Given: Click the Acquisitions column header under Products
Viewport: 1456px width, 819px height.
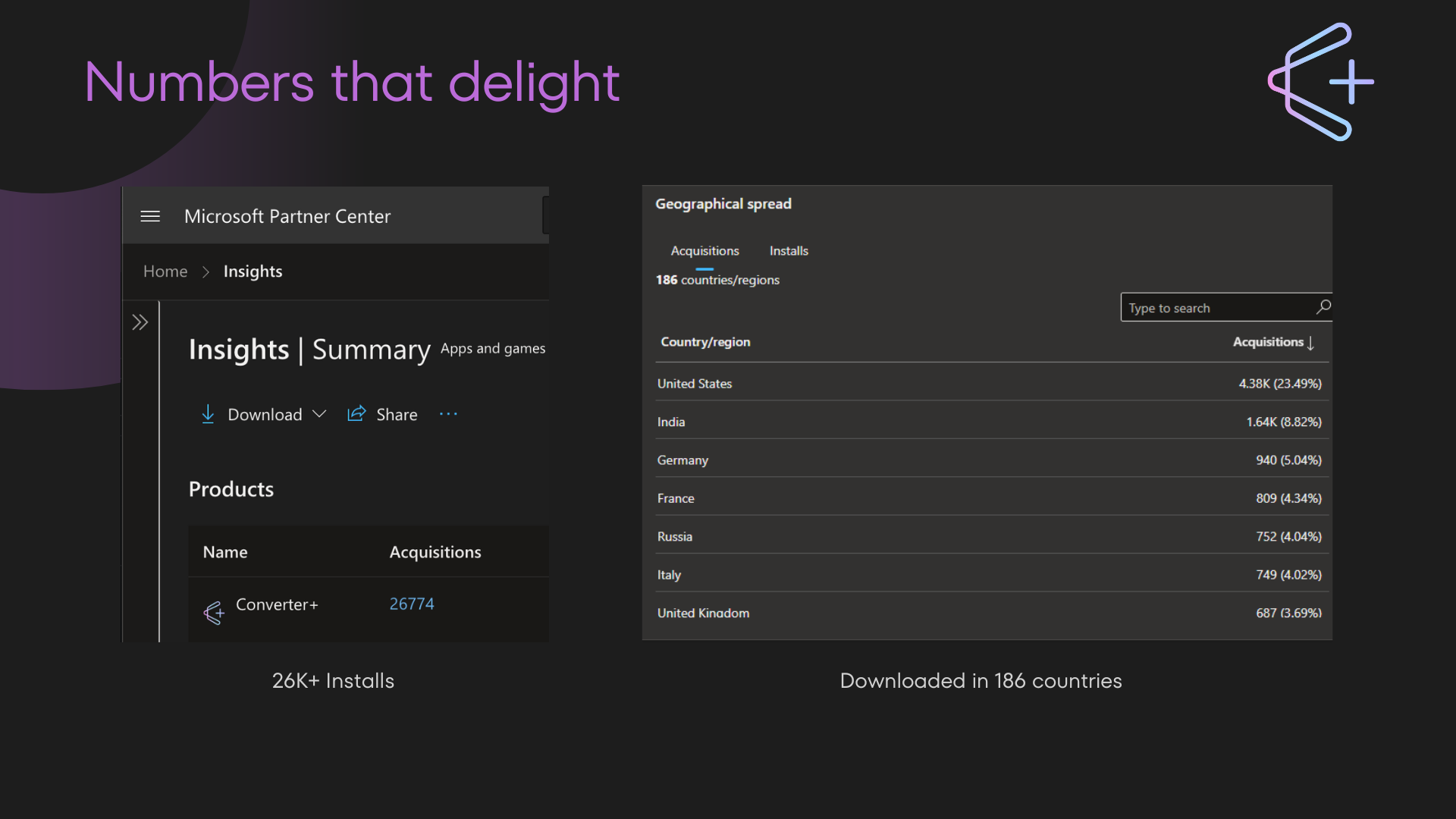Looking at the screenshot, I should coord(435,552).
